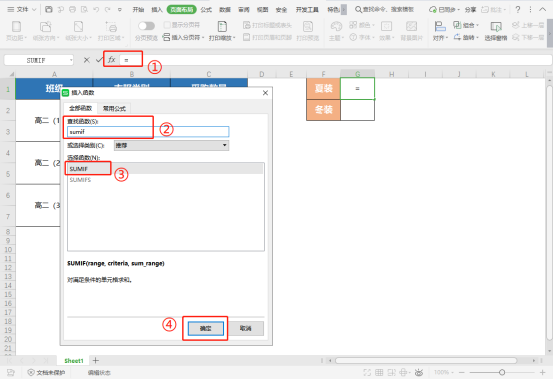Open the Align (对齐) tool
Screen dimensions: 554x379
(440, 30)
